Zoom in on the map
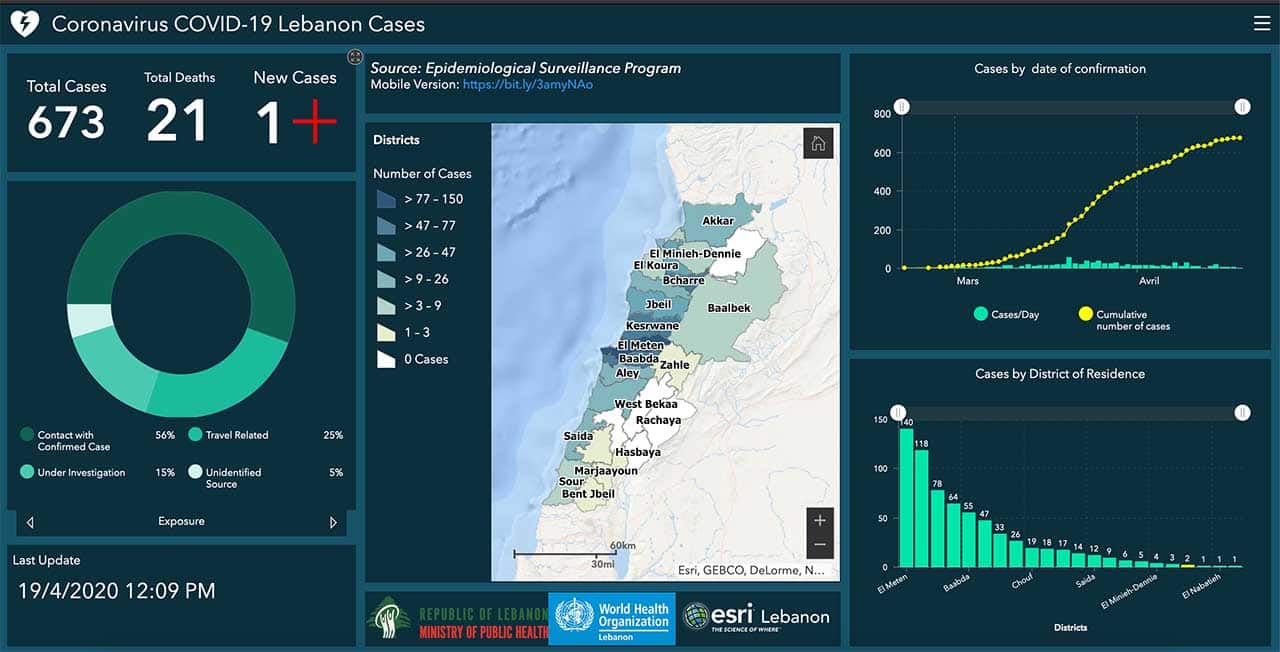Viewport: 1280px width, 652px height. point(820,521)
